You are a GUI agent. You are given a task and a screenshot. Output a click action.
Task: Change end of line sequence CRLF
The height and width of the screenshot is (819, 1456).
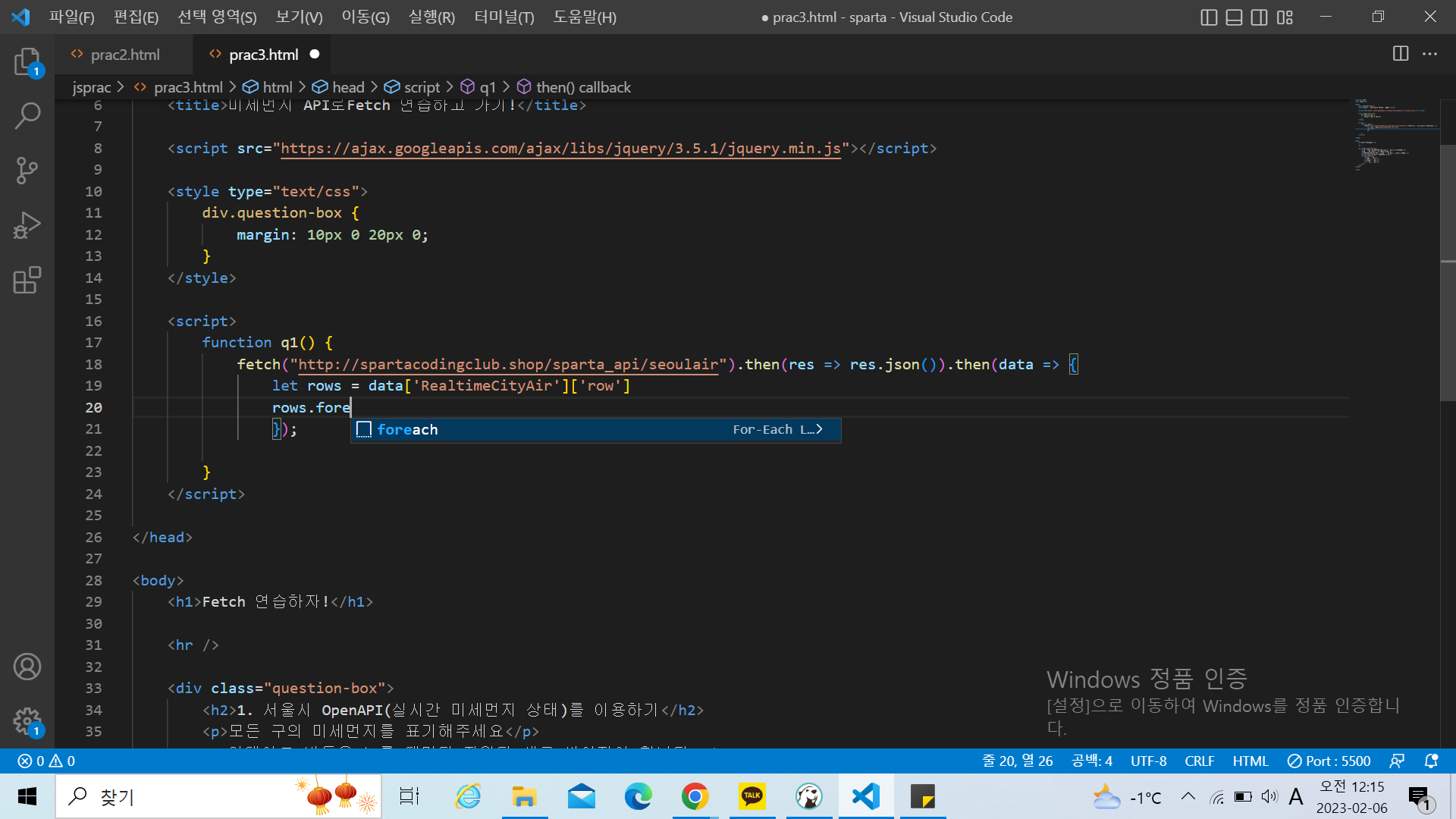(x=1200, y=761)
